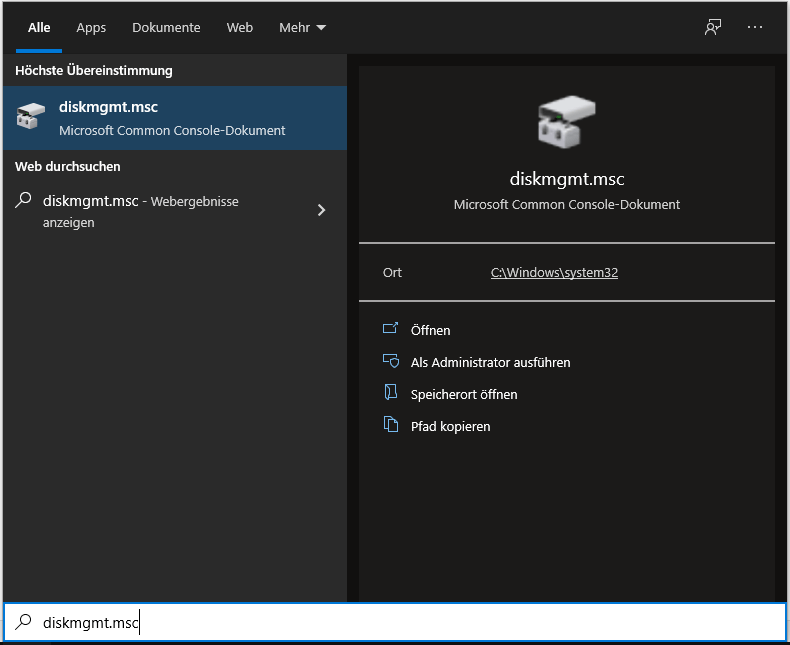The width and height of the screenshot is (790, 645).
Task: Click the magnifier icon beside web result
Action: 24,201
